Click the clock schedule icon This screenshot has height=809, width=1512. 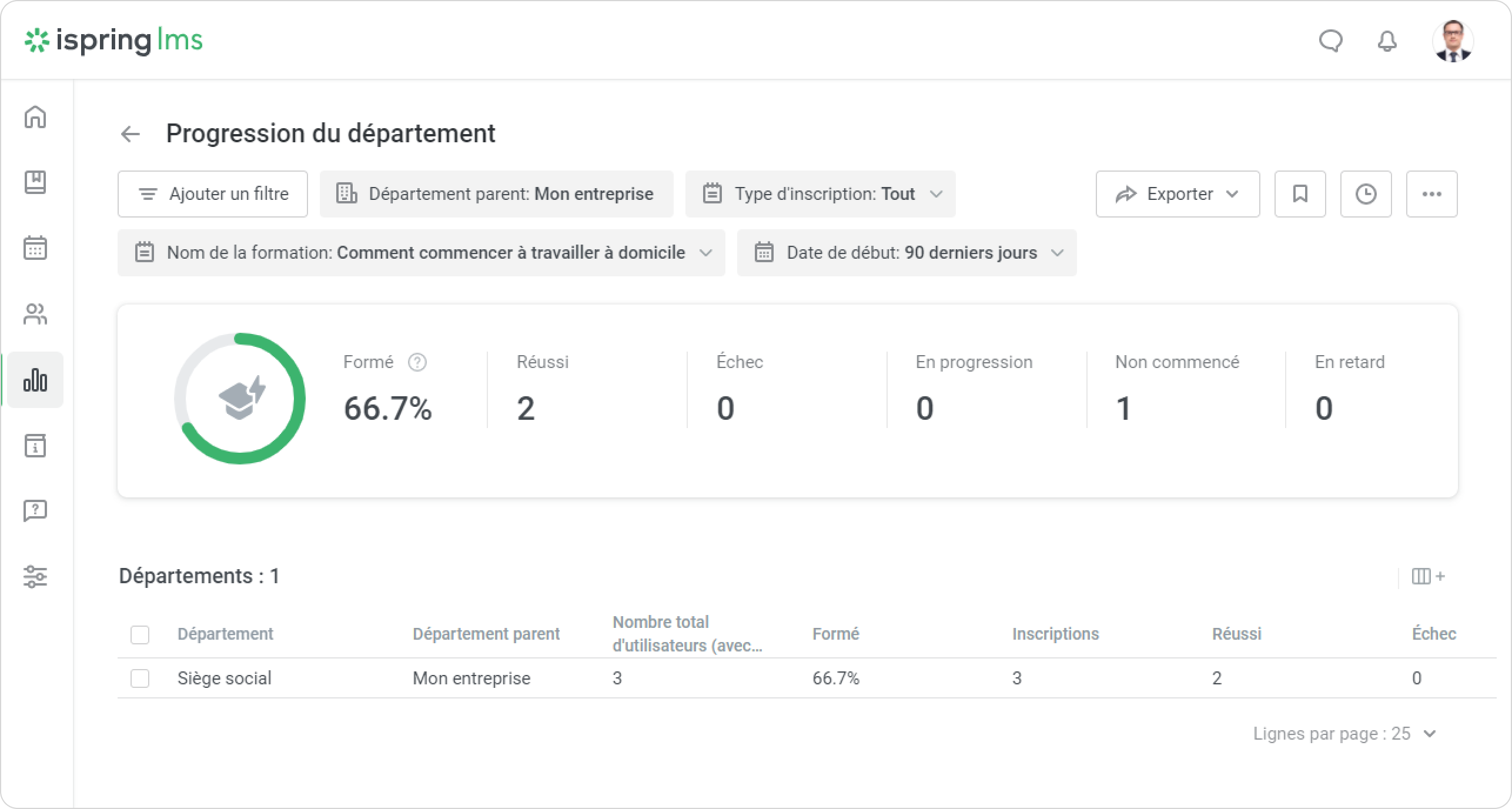[x=1366, y=194]
